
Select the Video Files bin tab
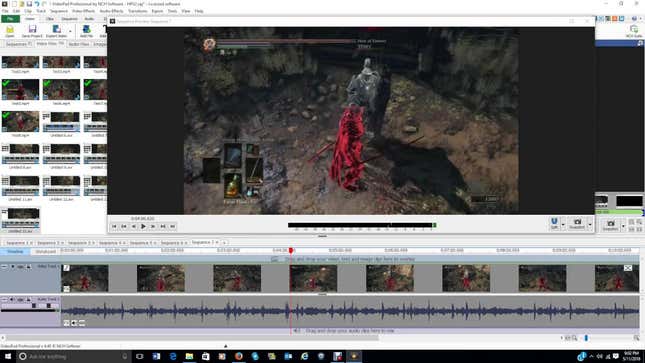(x=50, y=44)
